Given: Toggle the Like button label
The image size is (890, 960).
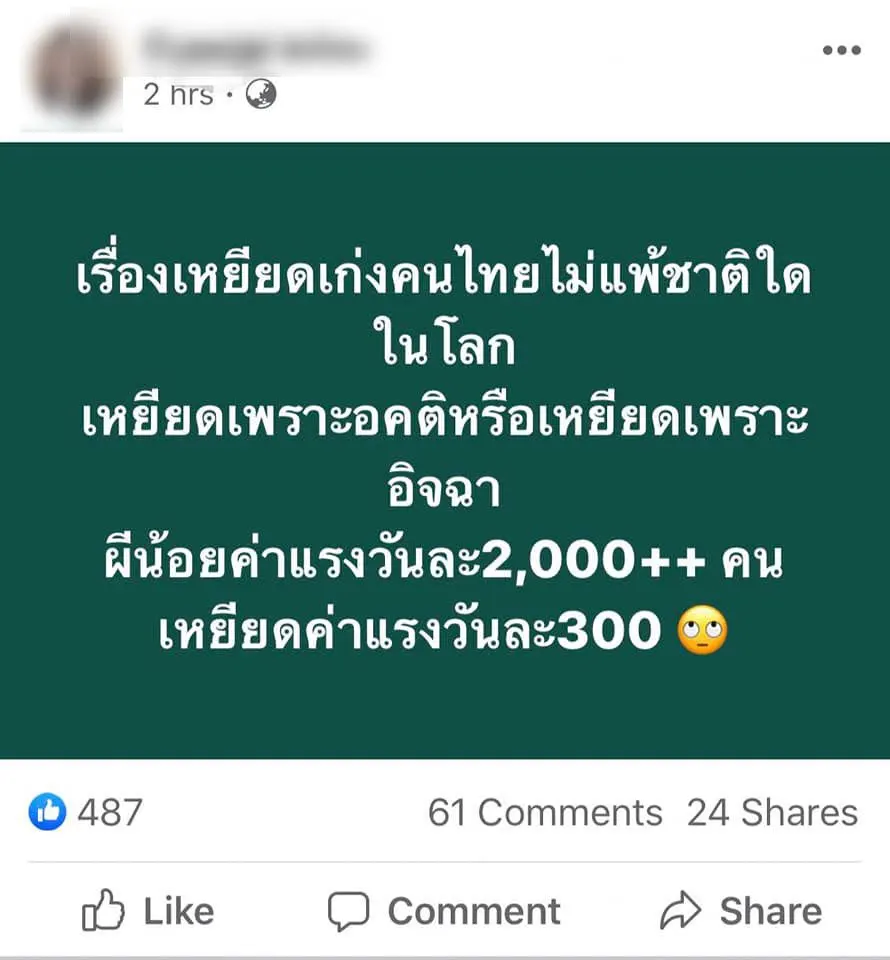Looking at the screenshot, I should [x=179, y=911].
